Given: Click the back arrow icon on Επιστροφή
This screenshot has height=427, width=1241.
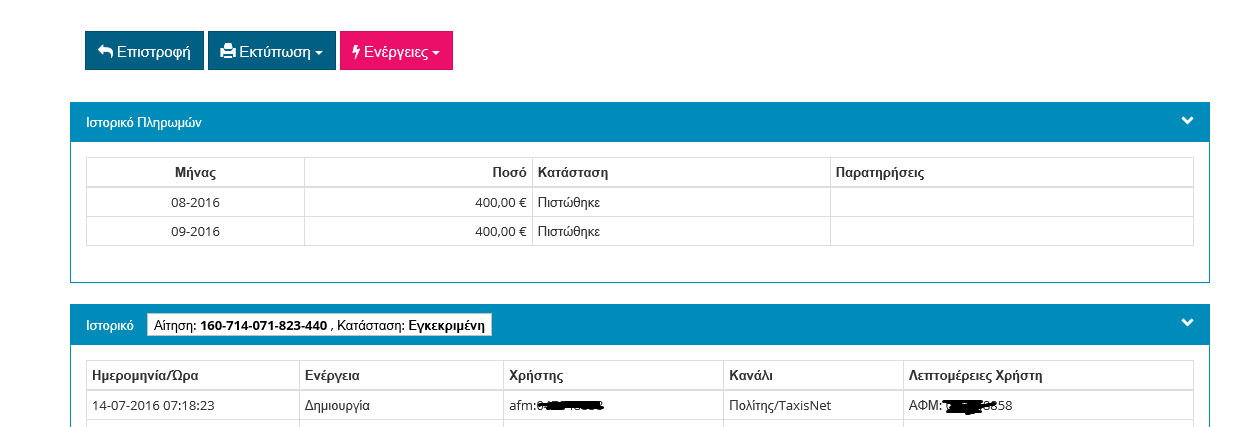Looking at the screenshot, I should pyautogui.click(x=105, y=51).
